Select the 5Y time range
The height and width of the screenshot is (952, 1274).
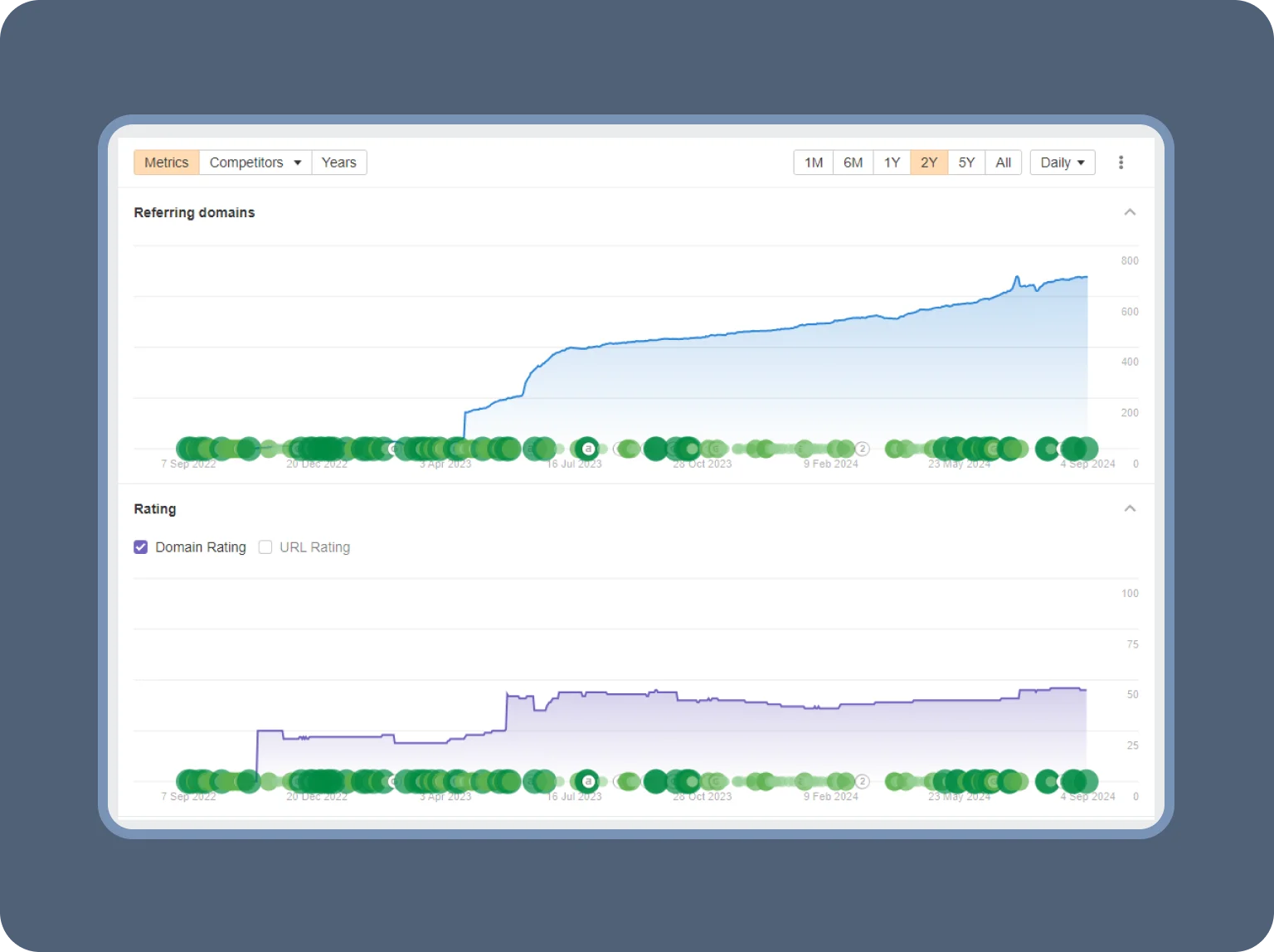click(x=966, y=163)
